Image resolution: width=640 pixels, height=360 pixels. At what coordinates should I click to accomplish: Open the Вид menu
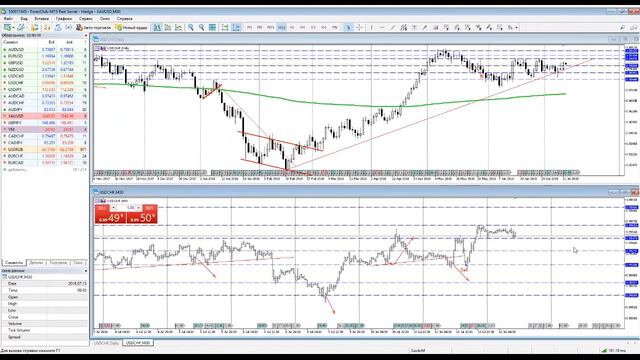24,18
